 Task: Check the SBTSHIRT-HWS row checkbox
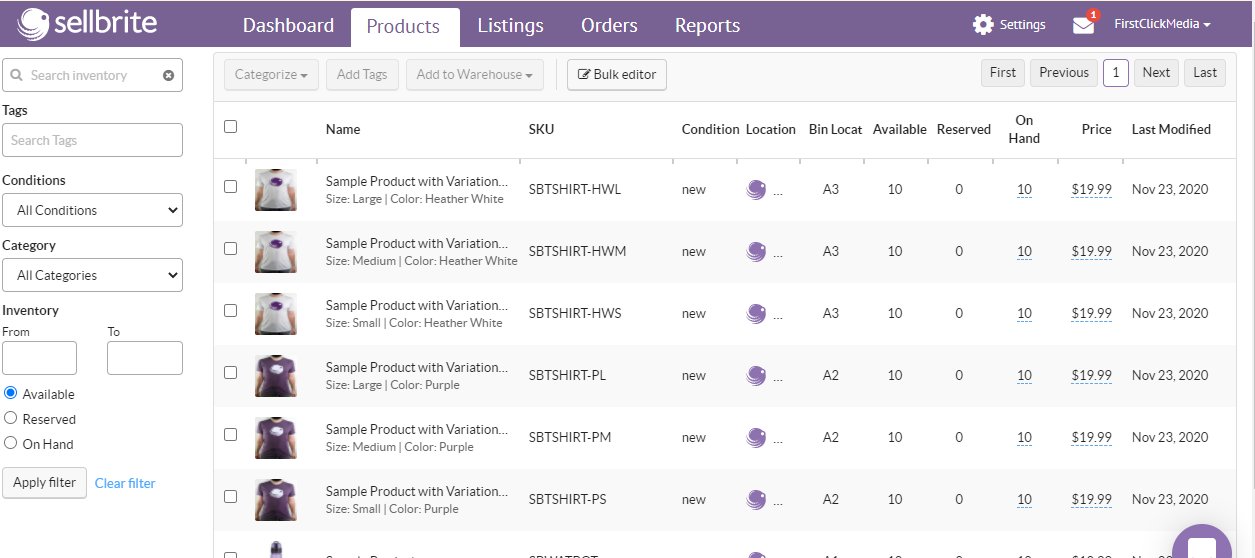point(231,311)
